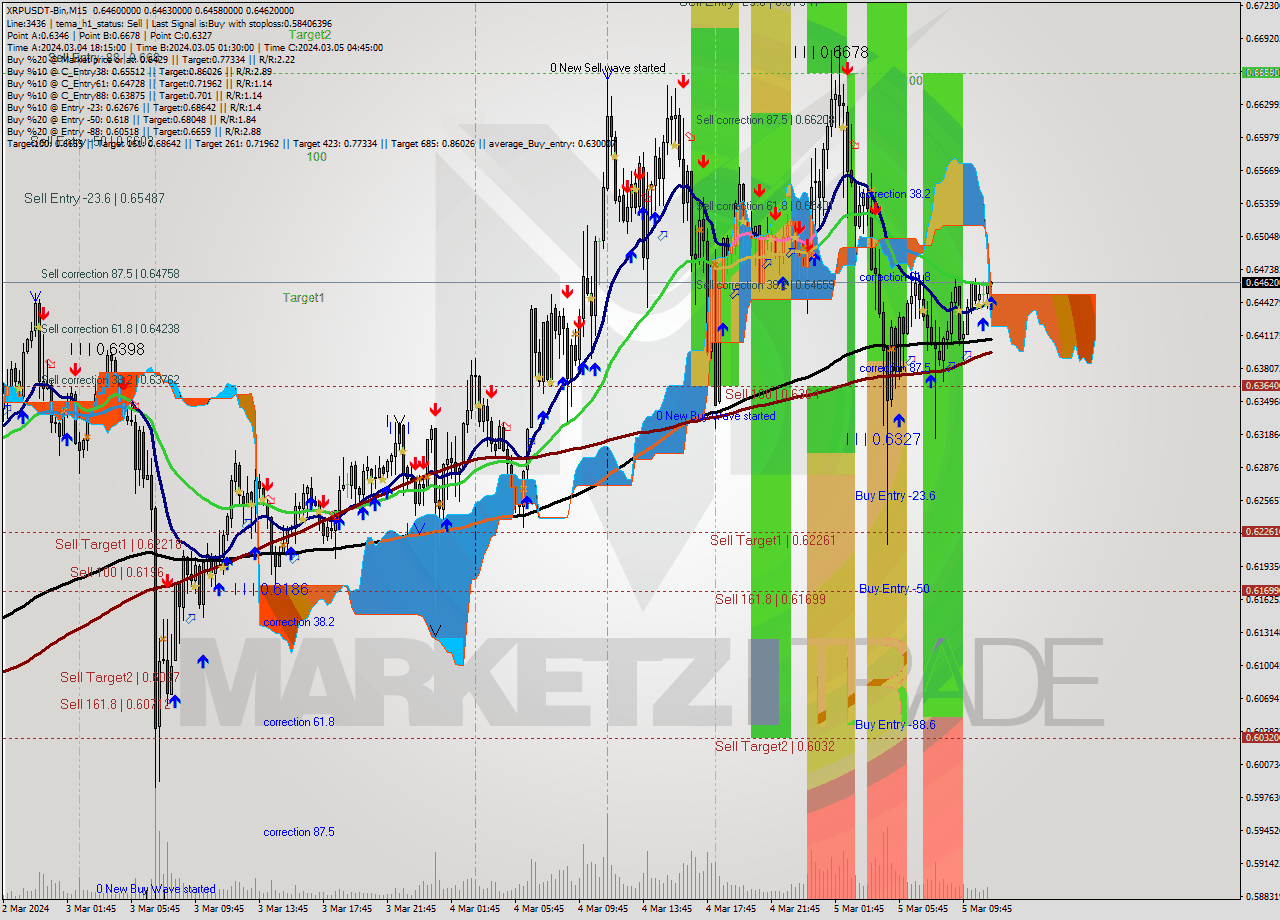The width and height of the screenshot is (1280, 920).
Task: Select the 'Buy Entry -23.6' label
Action: point(895,495)
